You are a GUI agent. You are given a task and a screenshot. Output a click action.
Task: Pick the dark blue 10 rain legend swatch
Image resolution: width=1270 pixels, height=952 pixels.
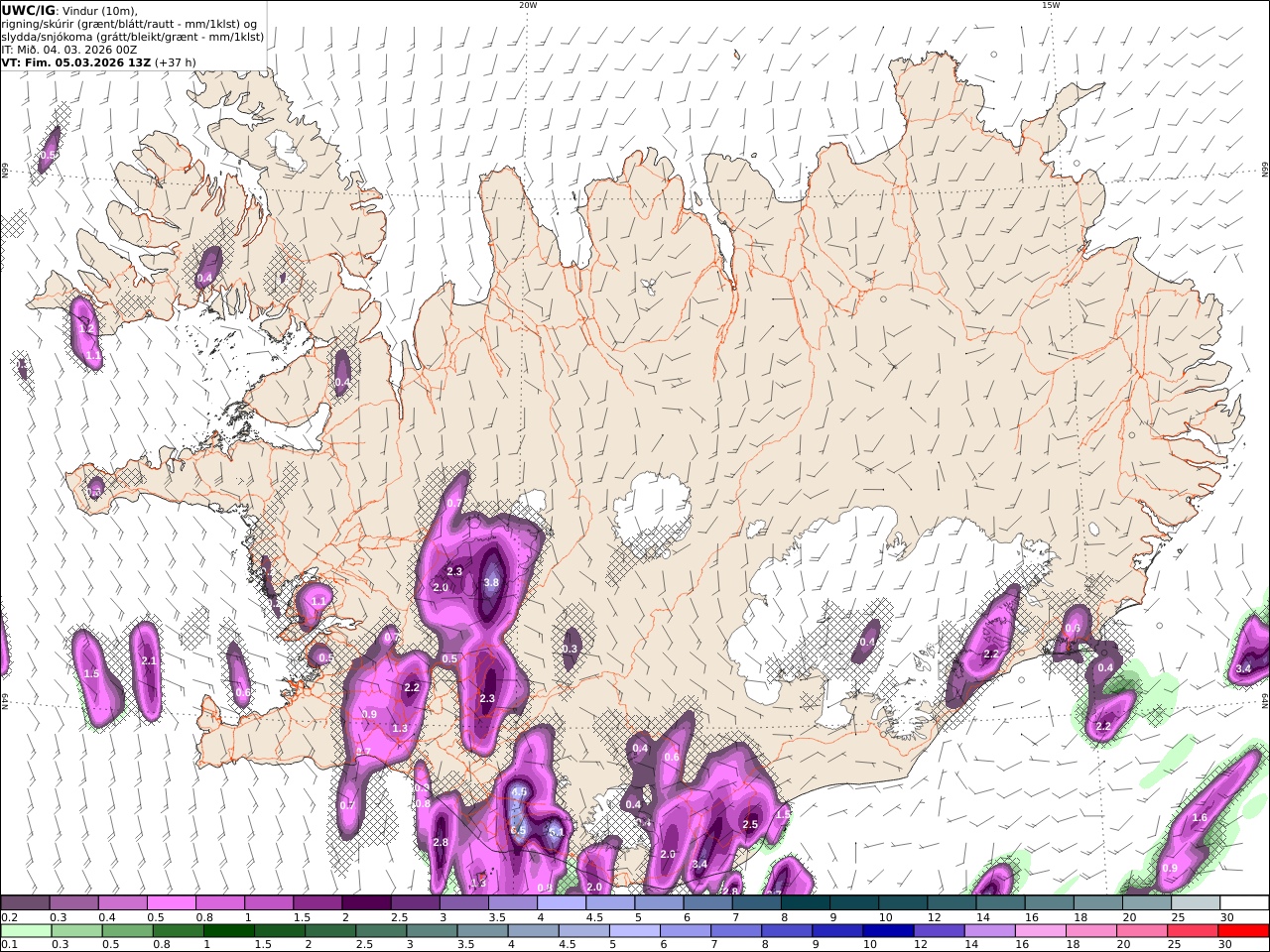(x=887, y=931)
